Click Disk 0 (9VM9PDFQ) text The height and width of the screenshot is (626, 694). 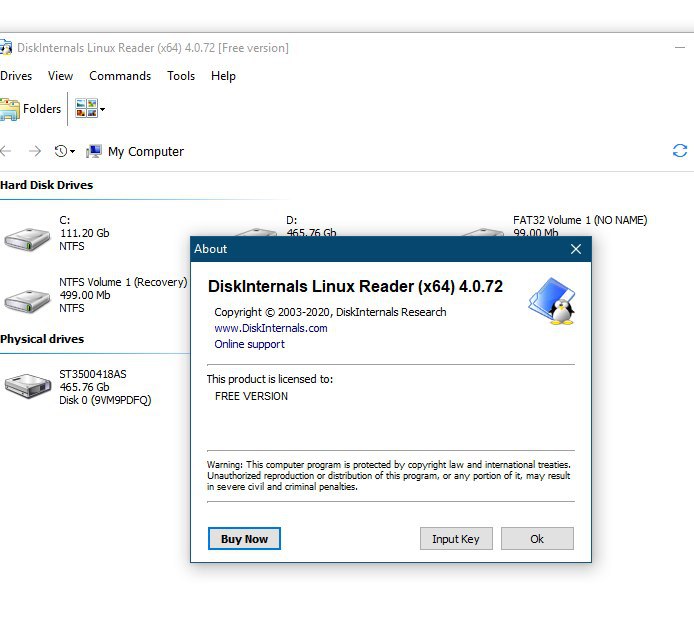pyautogui.click(x=105, y=400)
